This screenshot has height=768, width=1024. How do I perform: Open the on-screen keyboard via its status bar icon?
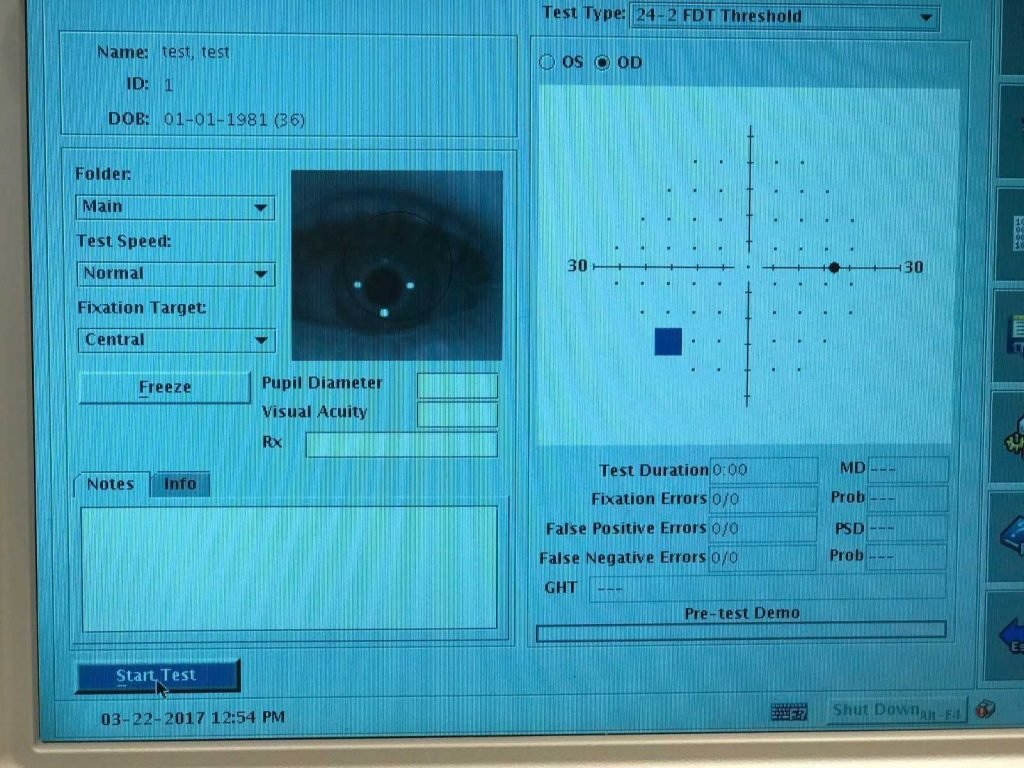pos(789,710)
